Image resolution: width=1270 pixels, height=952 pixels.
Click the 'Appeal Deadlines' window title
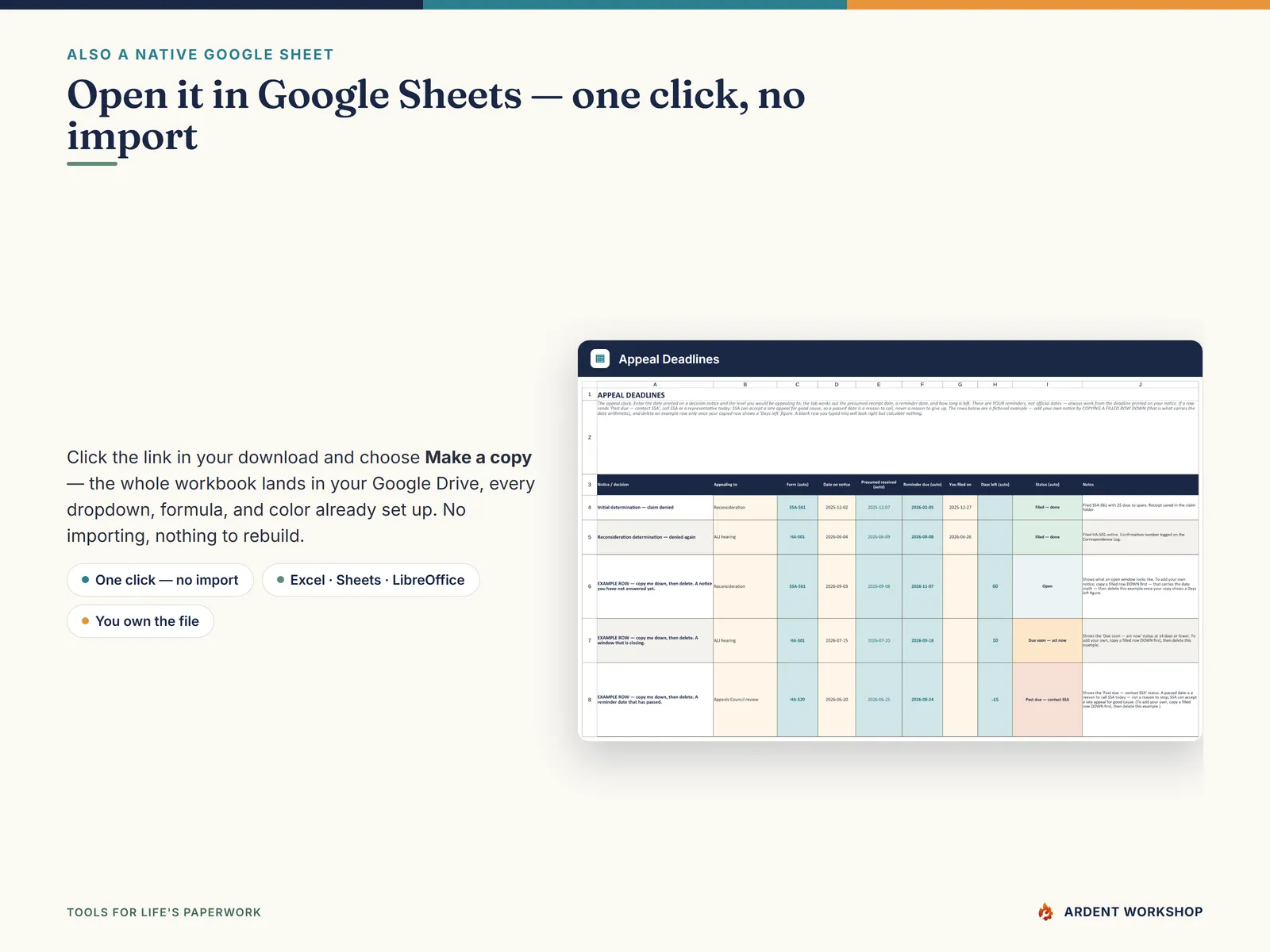click(669, 359)
